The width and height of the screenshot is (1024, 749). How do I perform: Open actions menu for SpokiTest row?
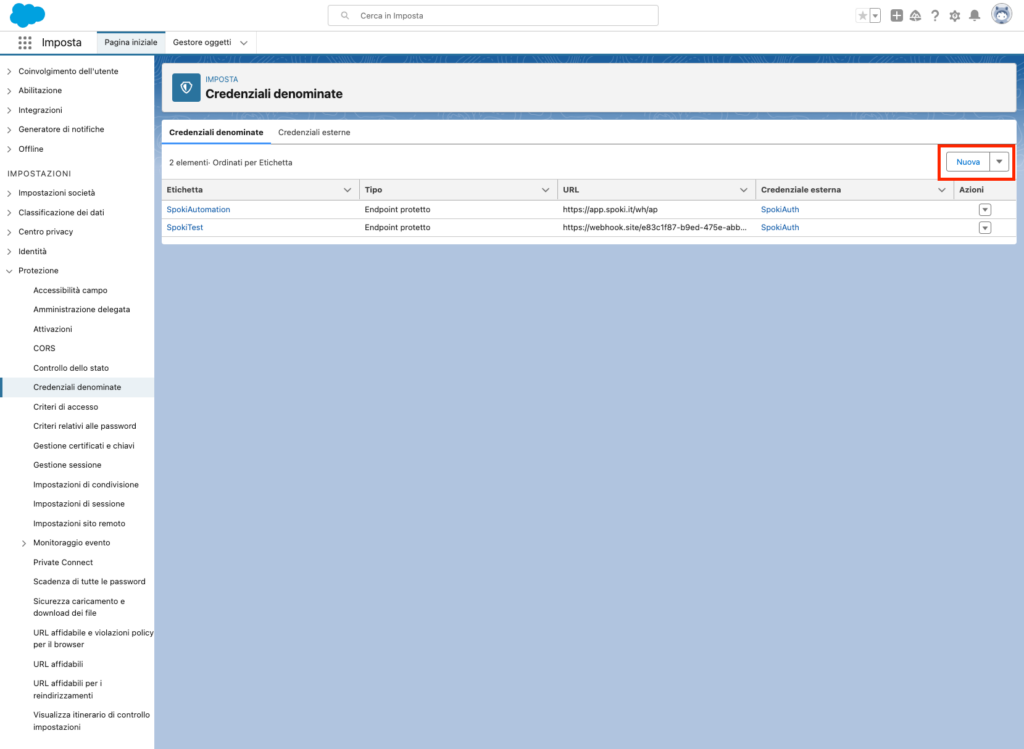click(x=984, y=228)
